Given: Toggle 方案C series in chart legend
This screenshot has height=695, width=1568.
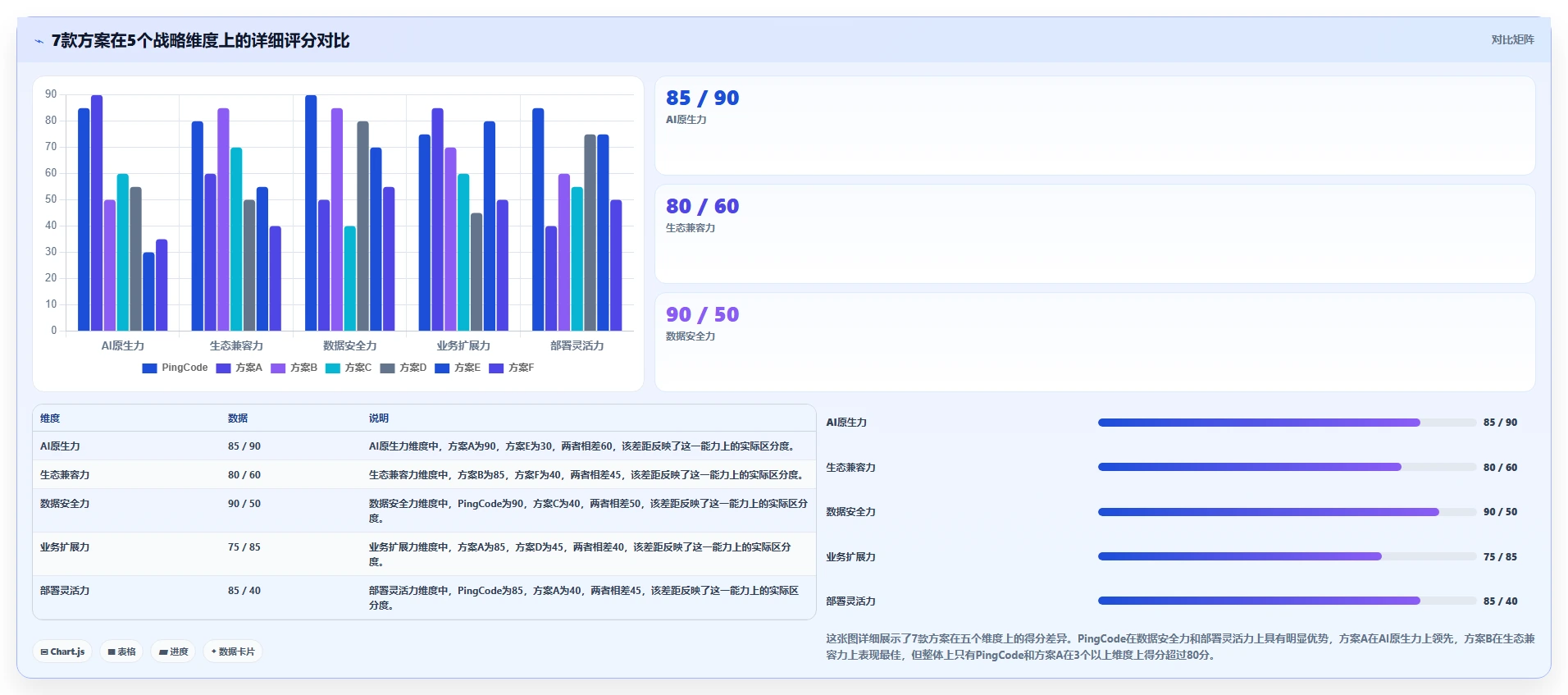Looking at the screenshot, I should [349, 368].
